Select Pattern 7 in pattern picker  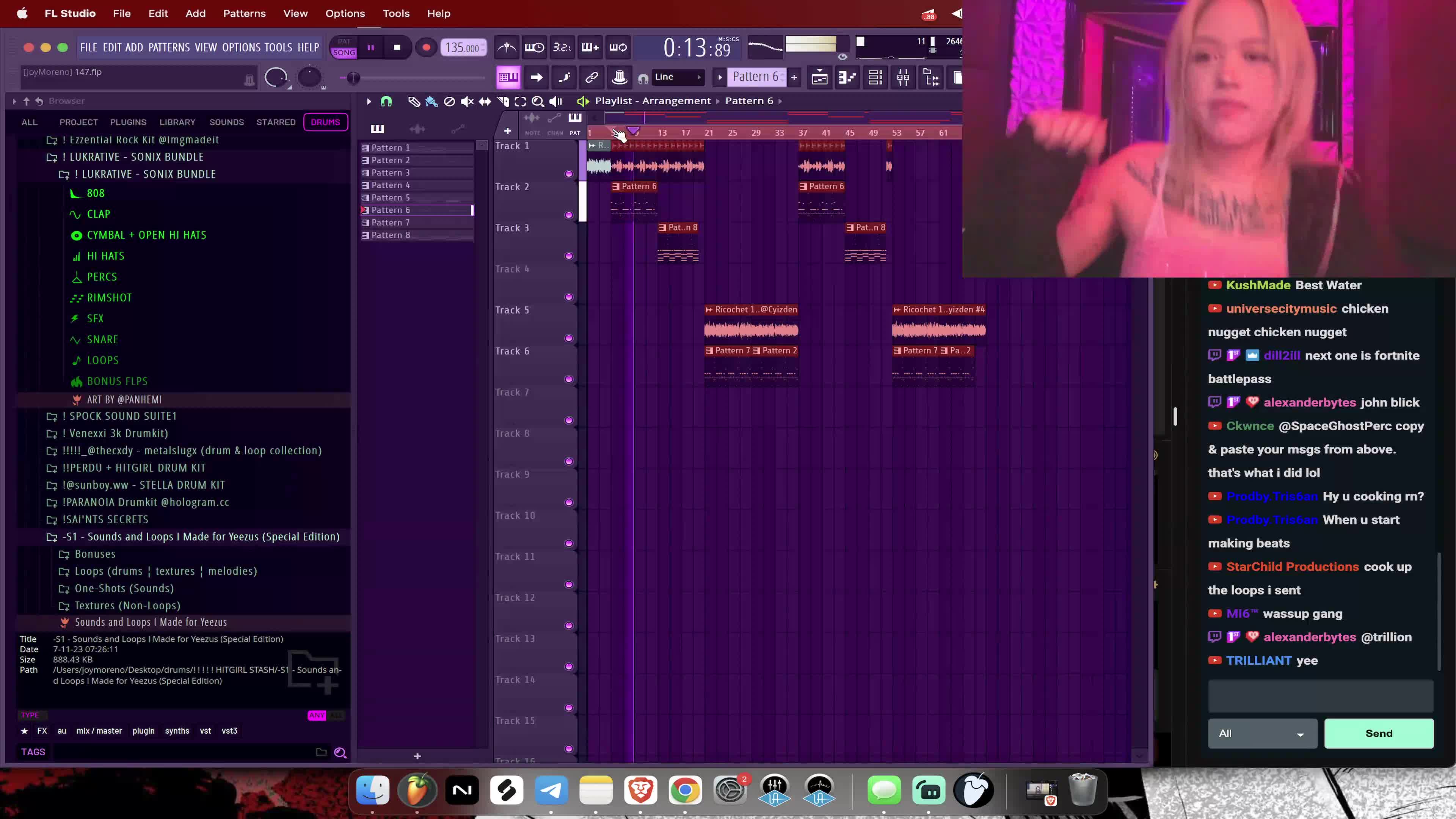coord(417,223)
